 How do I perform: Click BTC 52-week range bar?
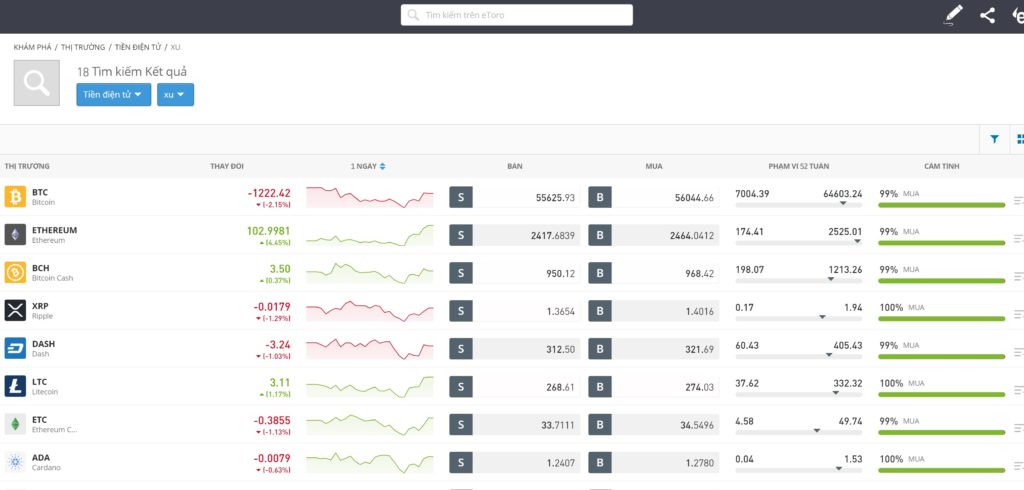click(799, 204)
